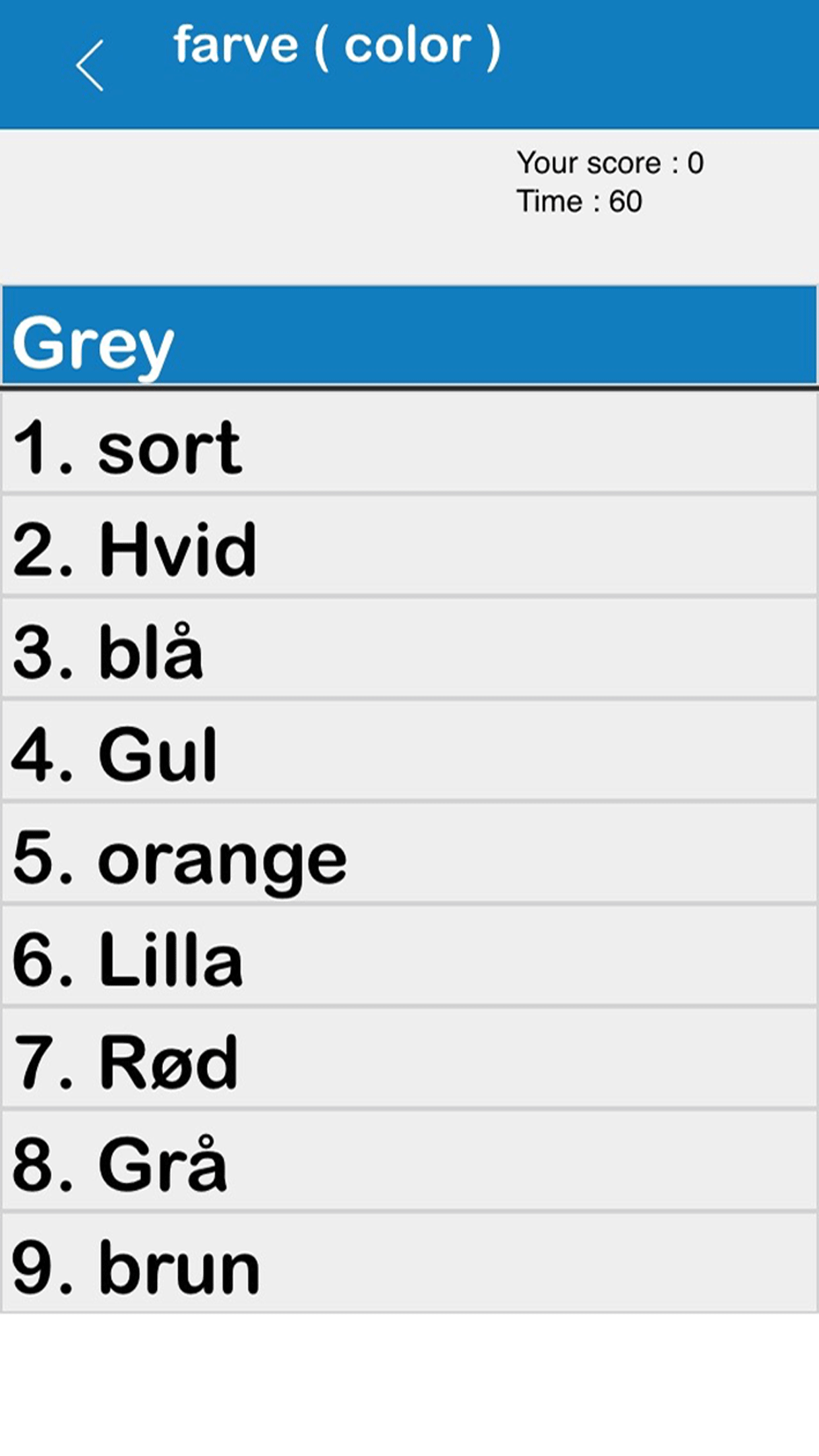Choose answer 2. Hvid
Viewport: 819px width, 1456px height.
(409, 547)
